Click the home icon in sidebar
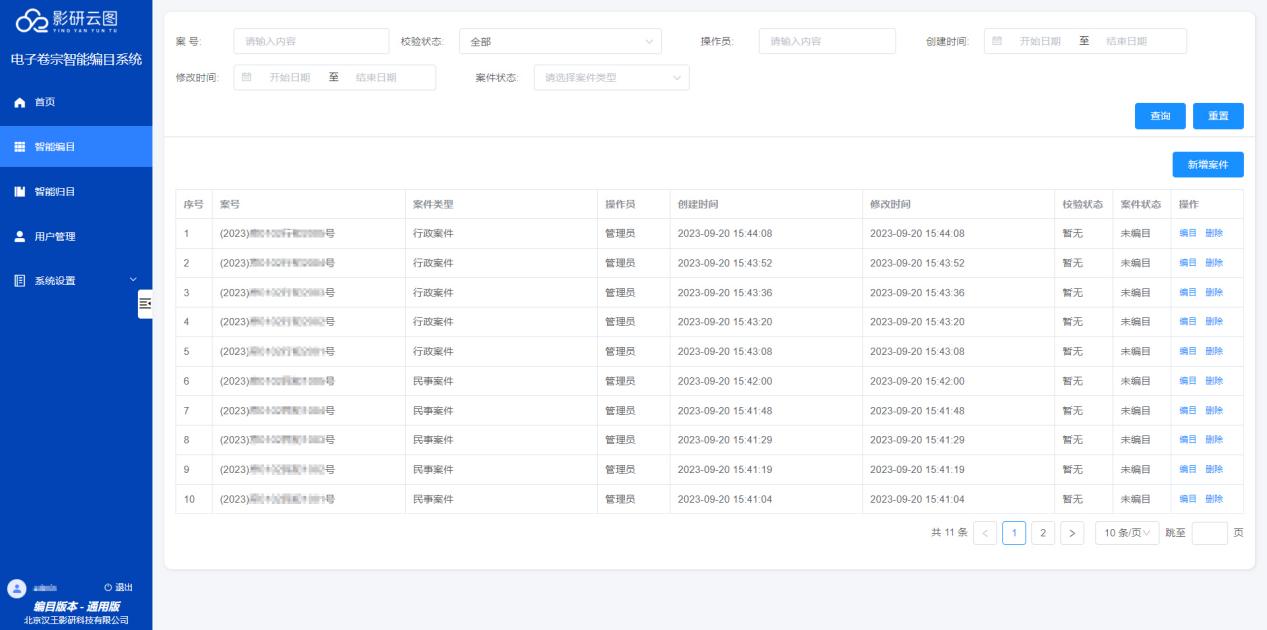 [x=19, y=103]
